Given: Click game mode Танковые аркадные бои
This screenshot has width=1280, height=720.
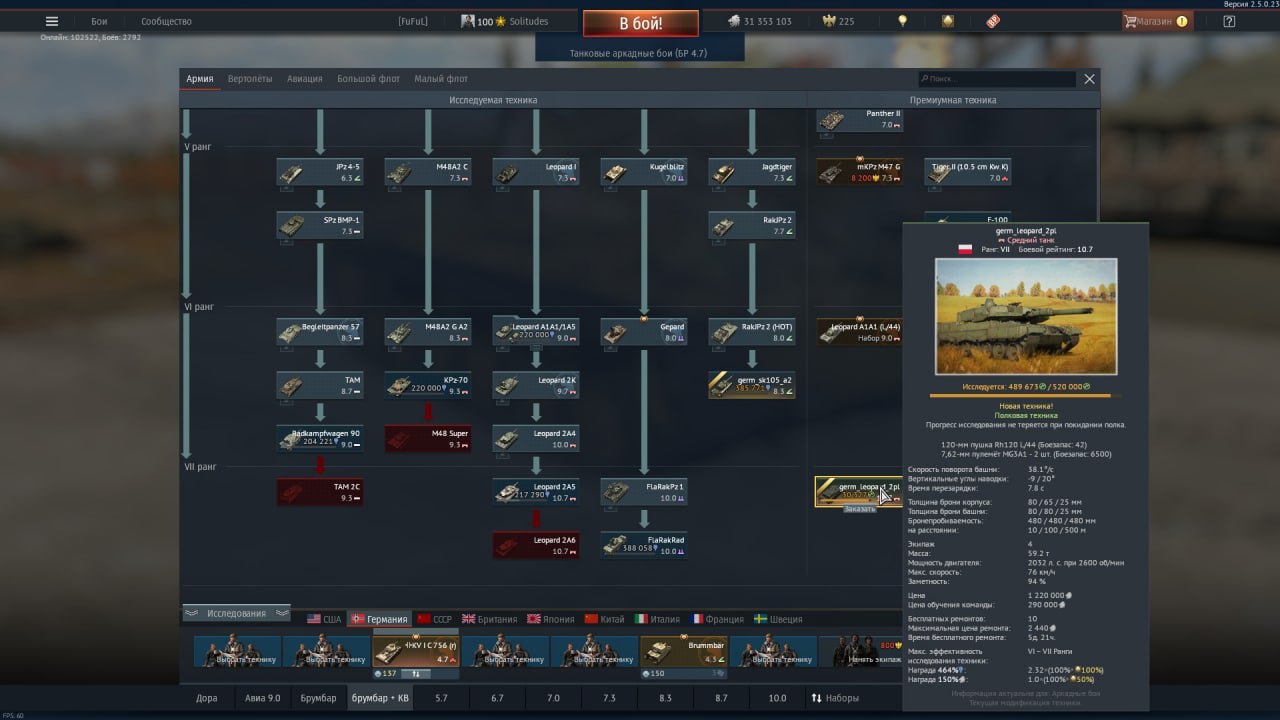Looking at the screenshot, I should point(639,53).
